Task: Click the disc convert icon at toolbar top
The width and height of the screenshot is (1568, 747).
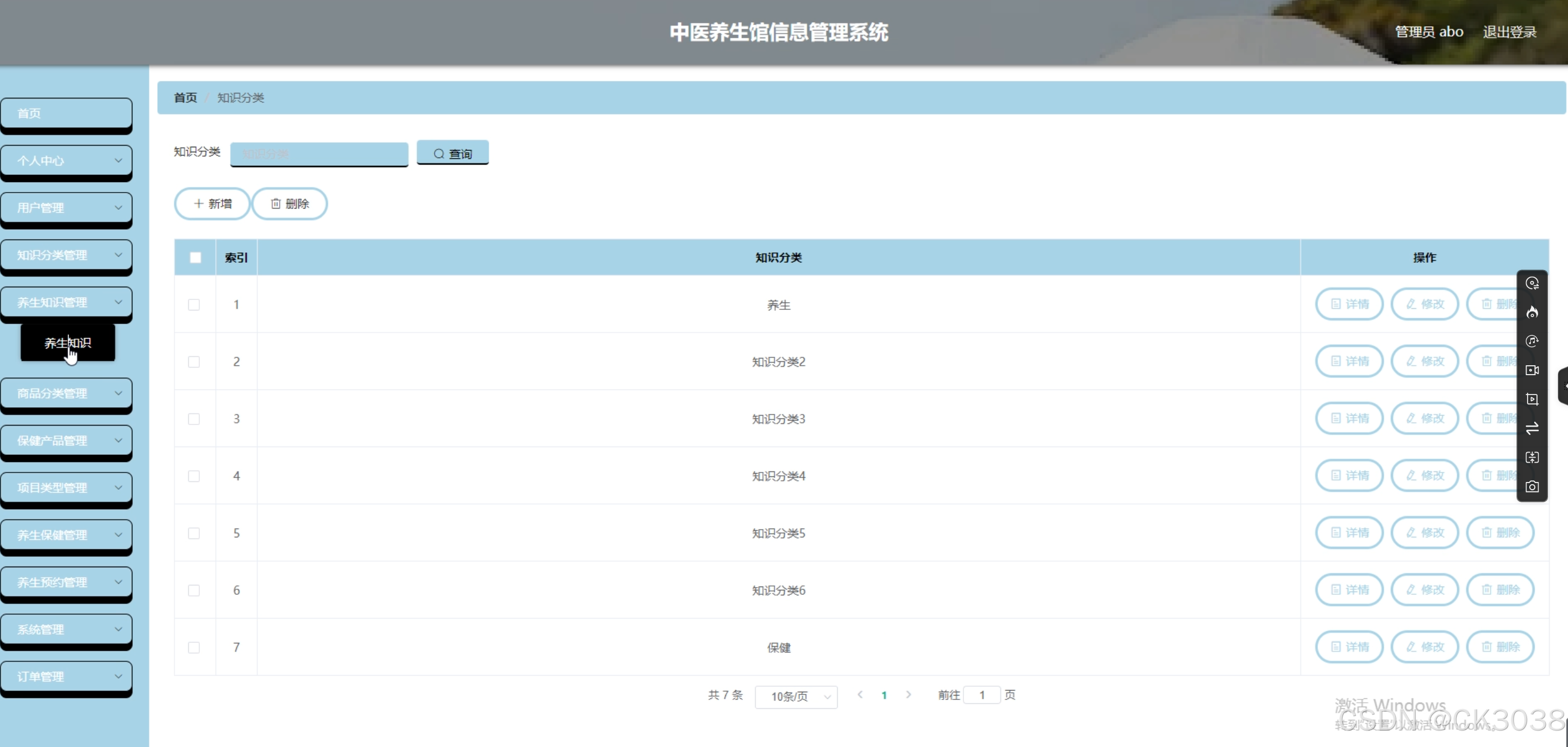Action: point(1532,283)
